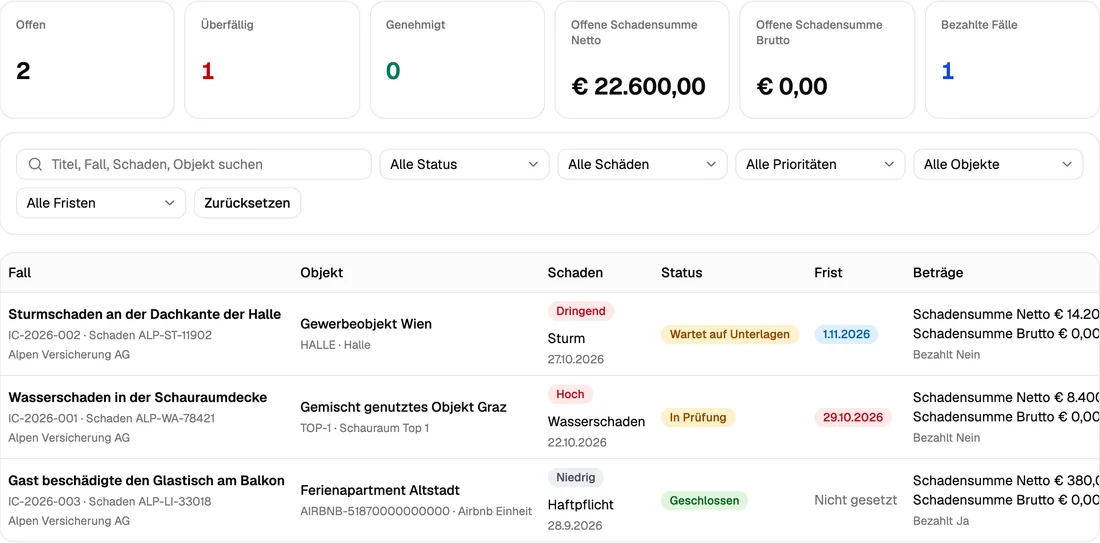Click the Hoch priority badge
The height and width of the screenshot is (543, 1100).
click(x=570, y=394)
